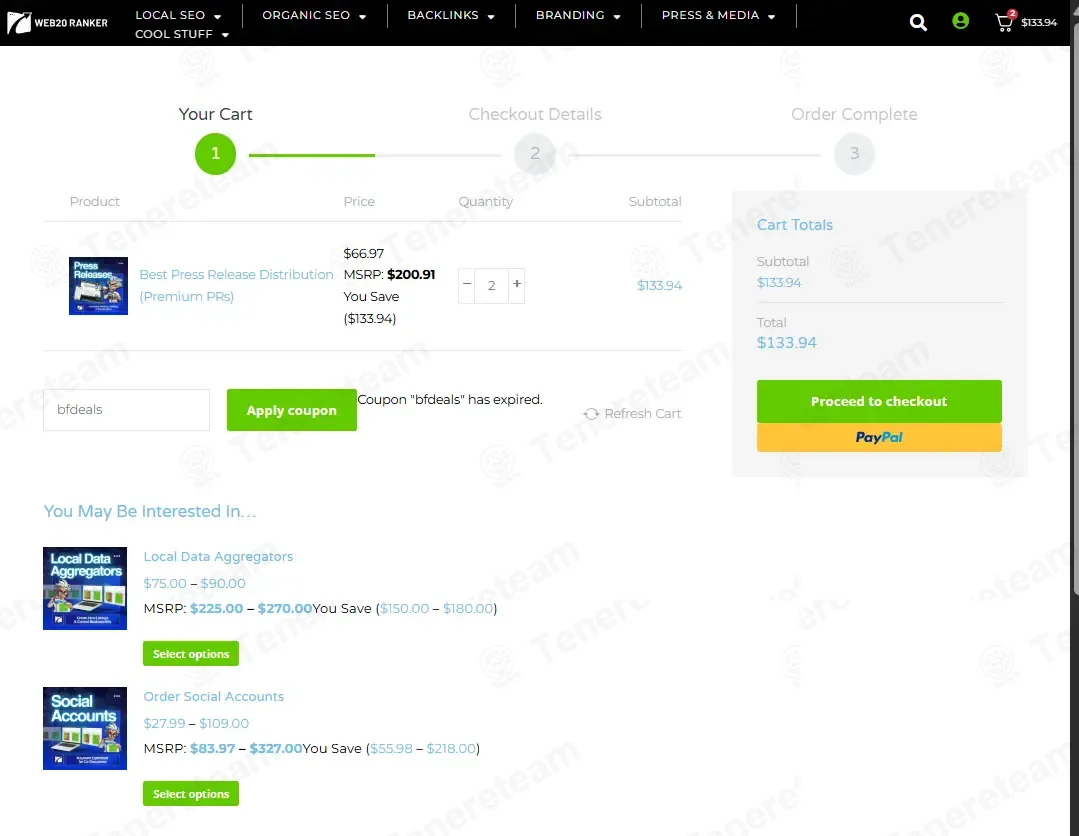Click the Checkout Details step label
The image size is (1079, 836).
tap(535, 114)
